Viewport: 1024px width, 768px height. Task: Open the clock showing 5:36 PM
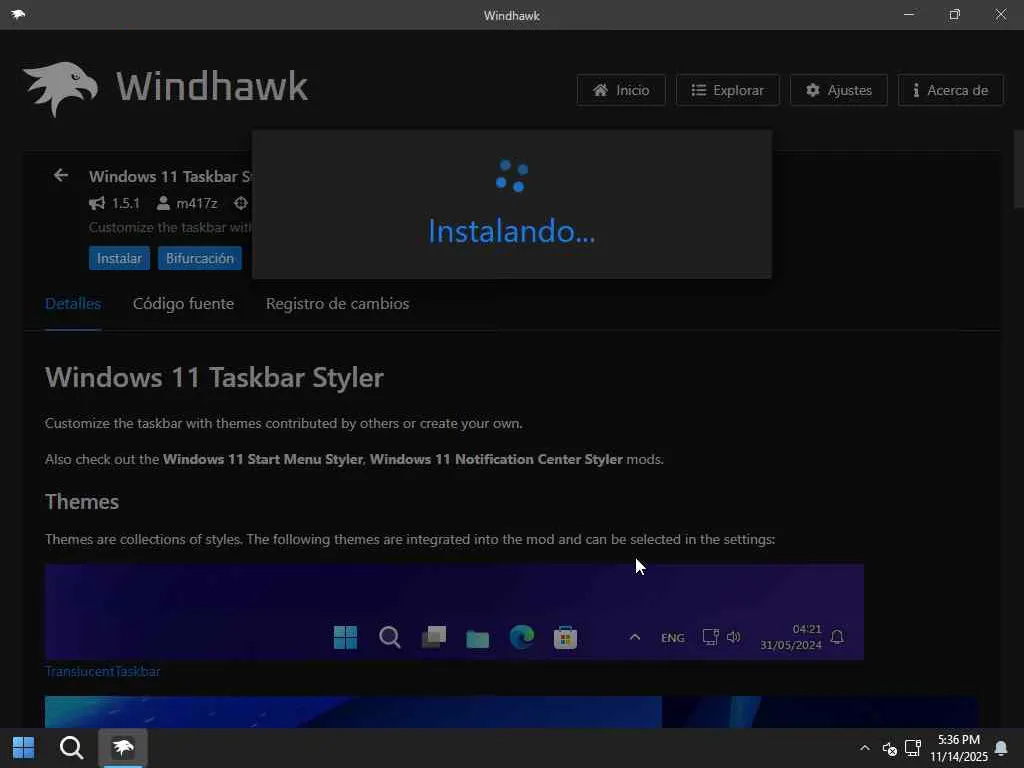pos(959,748)
